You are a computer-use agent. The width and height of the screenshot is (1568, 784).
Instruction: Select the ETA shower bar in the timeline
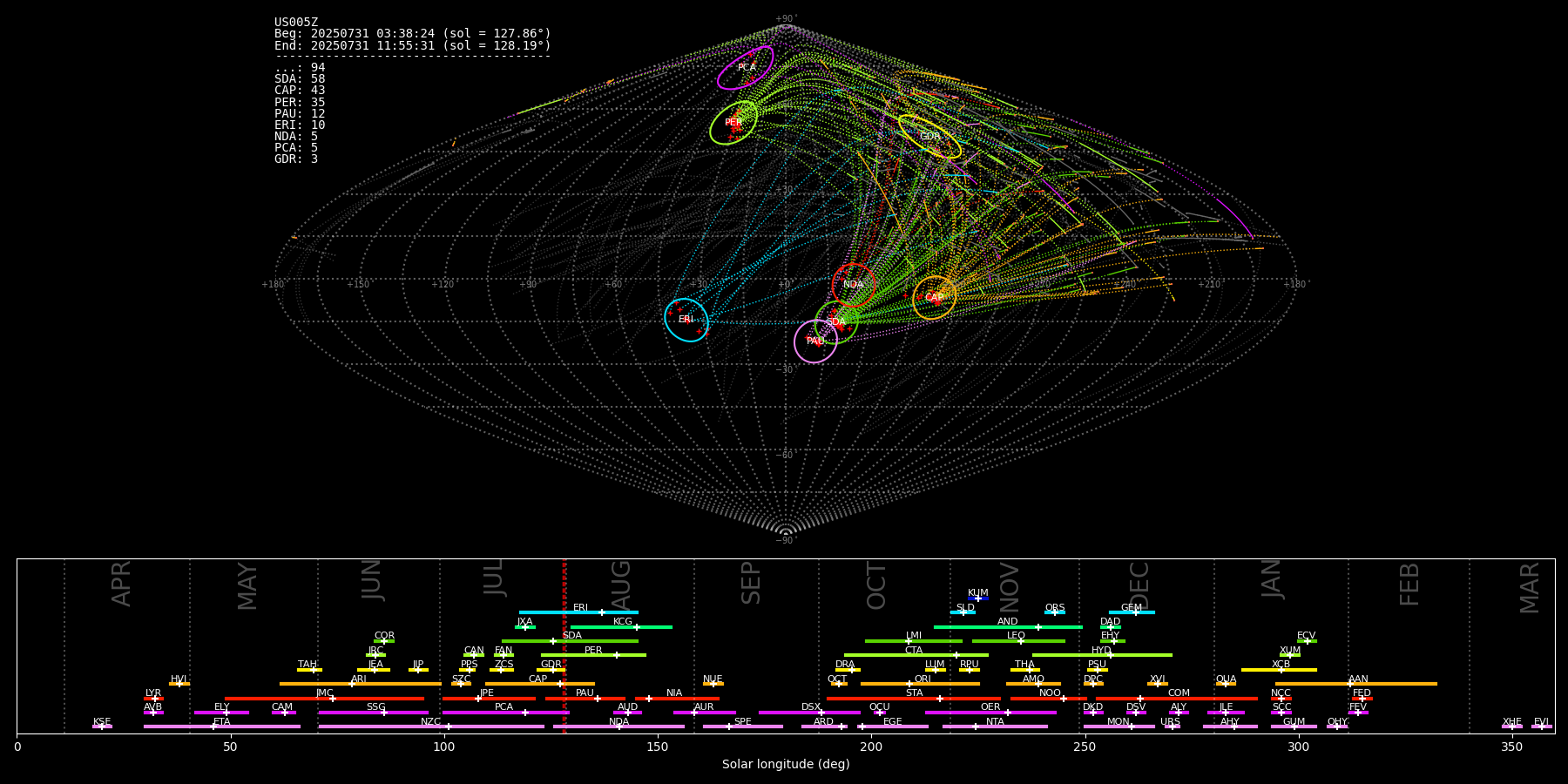[x=222, y=727]
